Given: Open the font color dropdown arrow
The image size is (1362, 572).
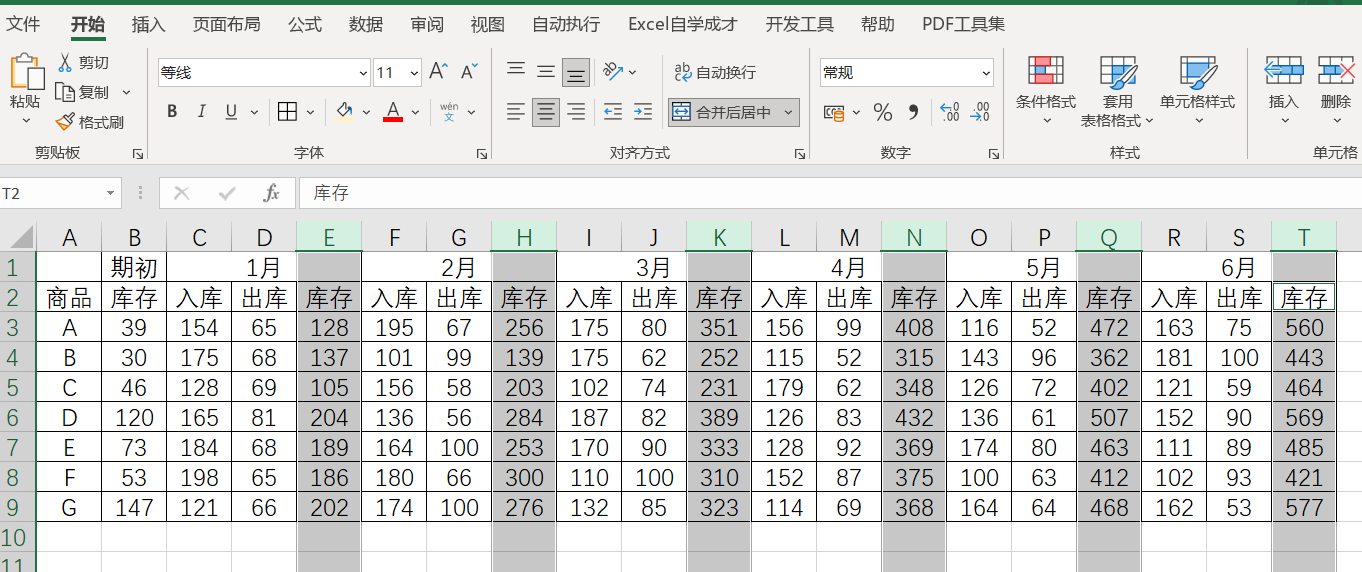Looking at the screenshot, I should 414,112.
